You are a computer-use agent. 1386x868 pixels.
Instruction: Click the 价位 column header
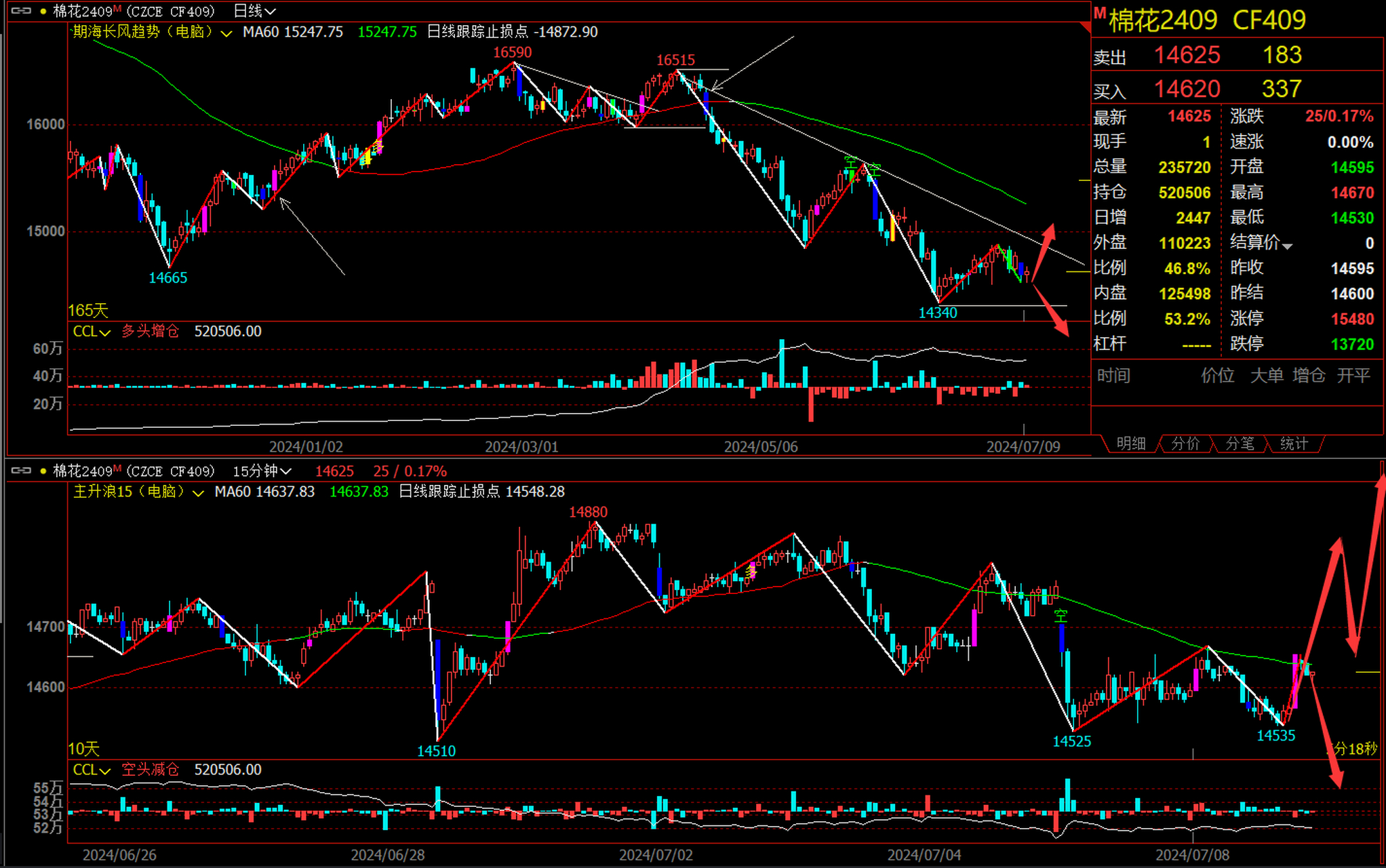pos(1217,376)
